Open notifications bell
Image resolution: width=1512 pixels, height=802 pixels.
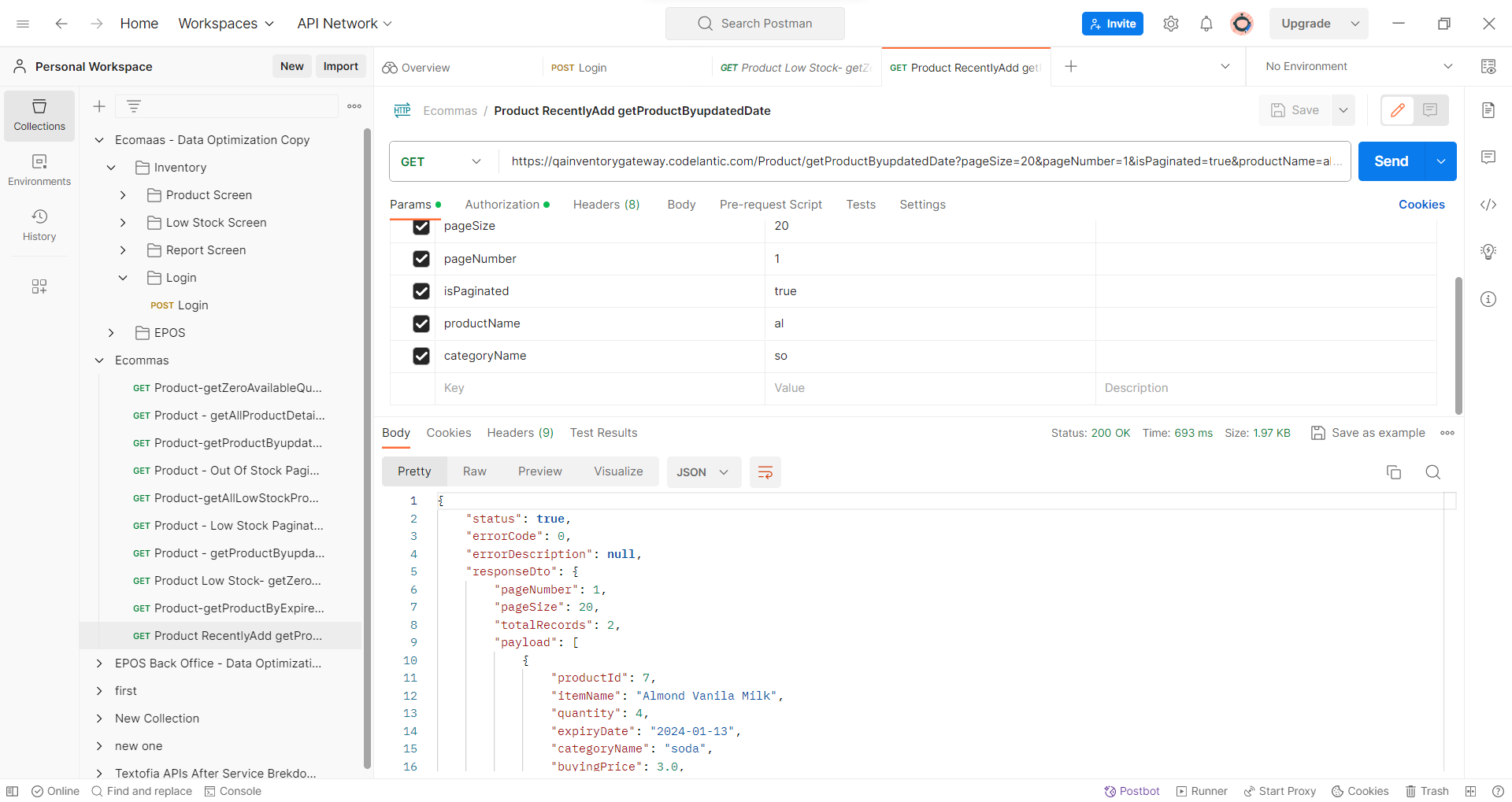pos(1206,24)
